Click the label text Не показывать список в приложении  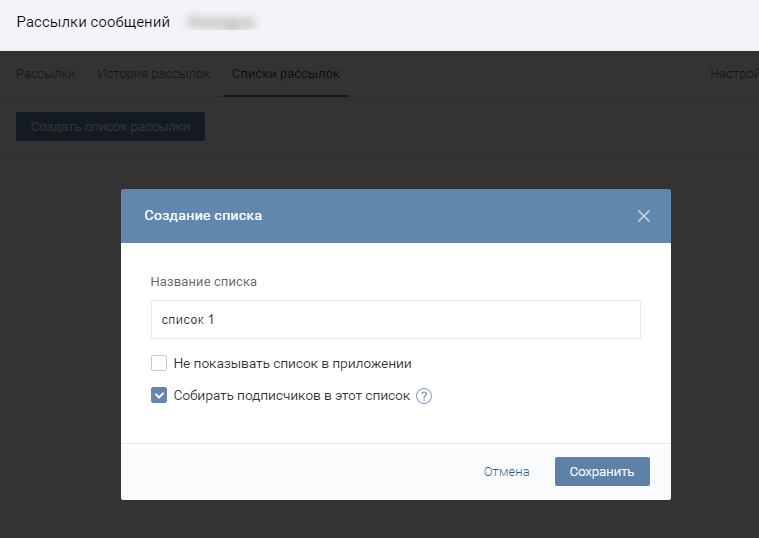[x=292, y=364]
